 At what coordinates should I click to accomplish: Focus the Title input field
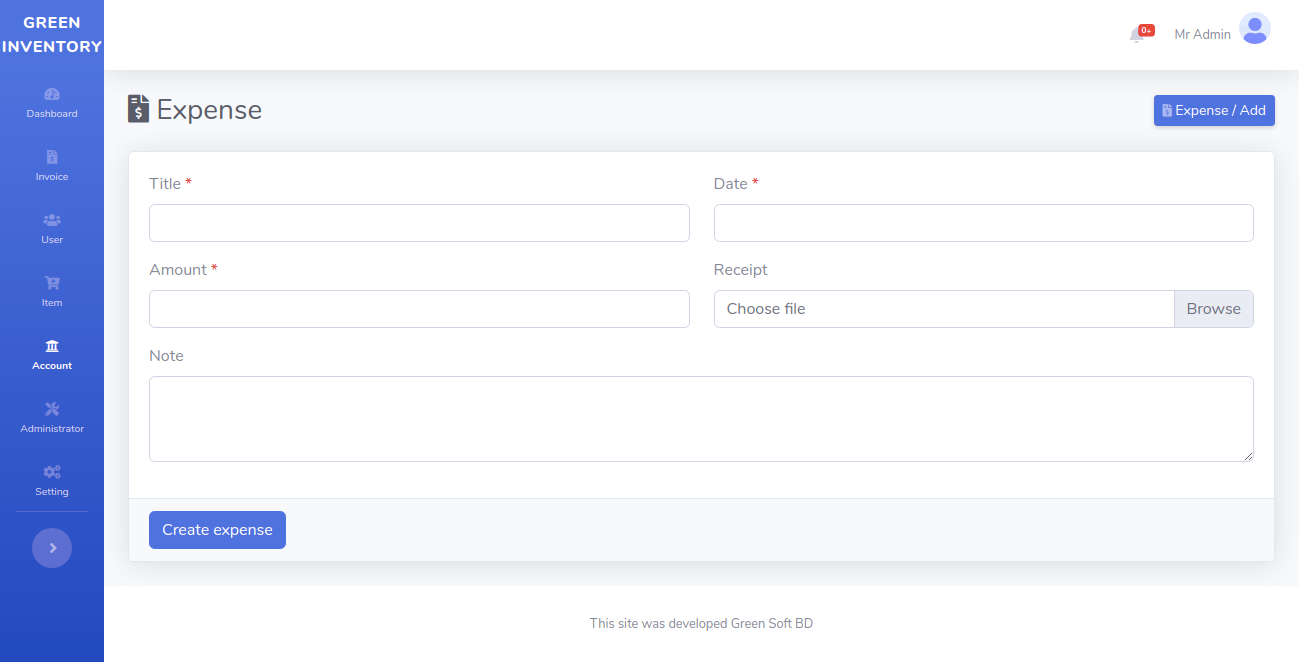click(x=419, y=223)
